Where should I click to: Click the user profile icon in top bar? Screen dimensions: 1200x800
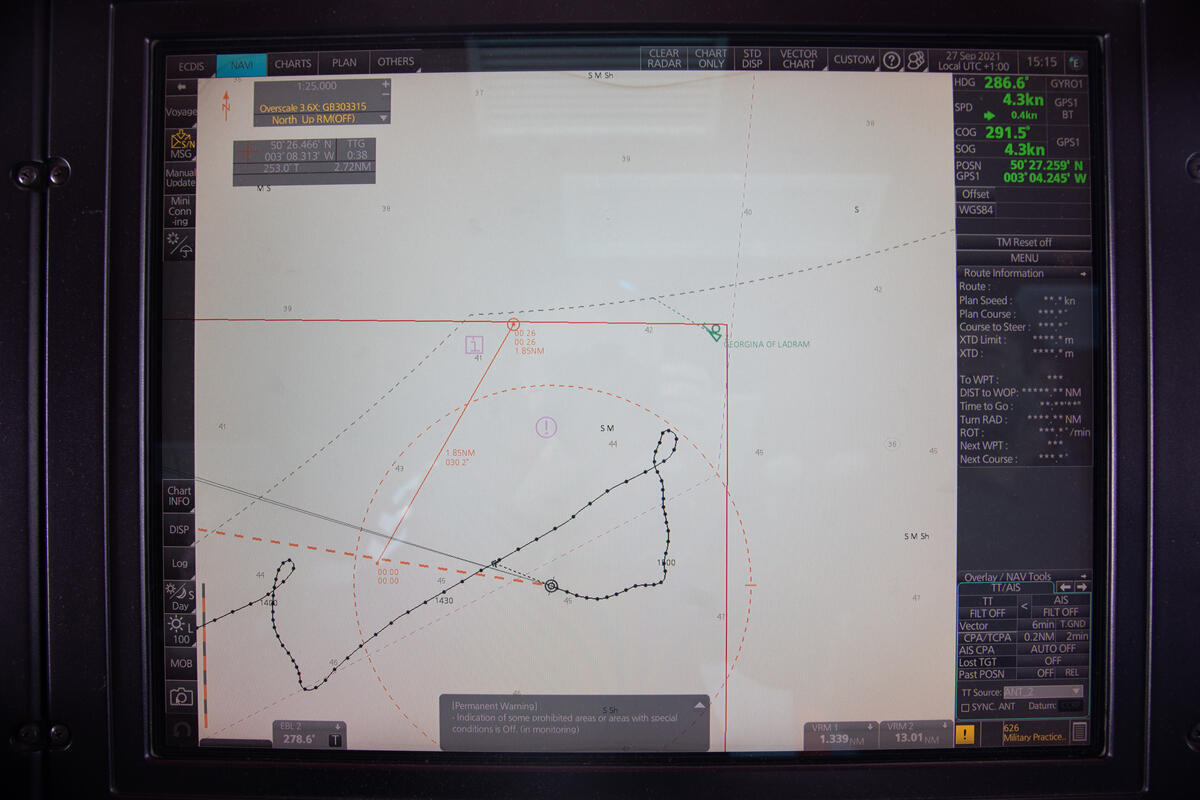916,60
